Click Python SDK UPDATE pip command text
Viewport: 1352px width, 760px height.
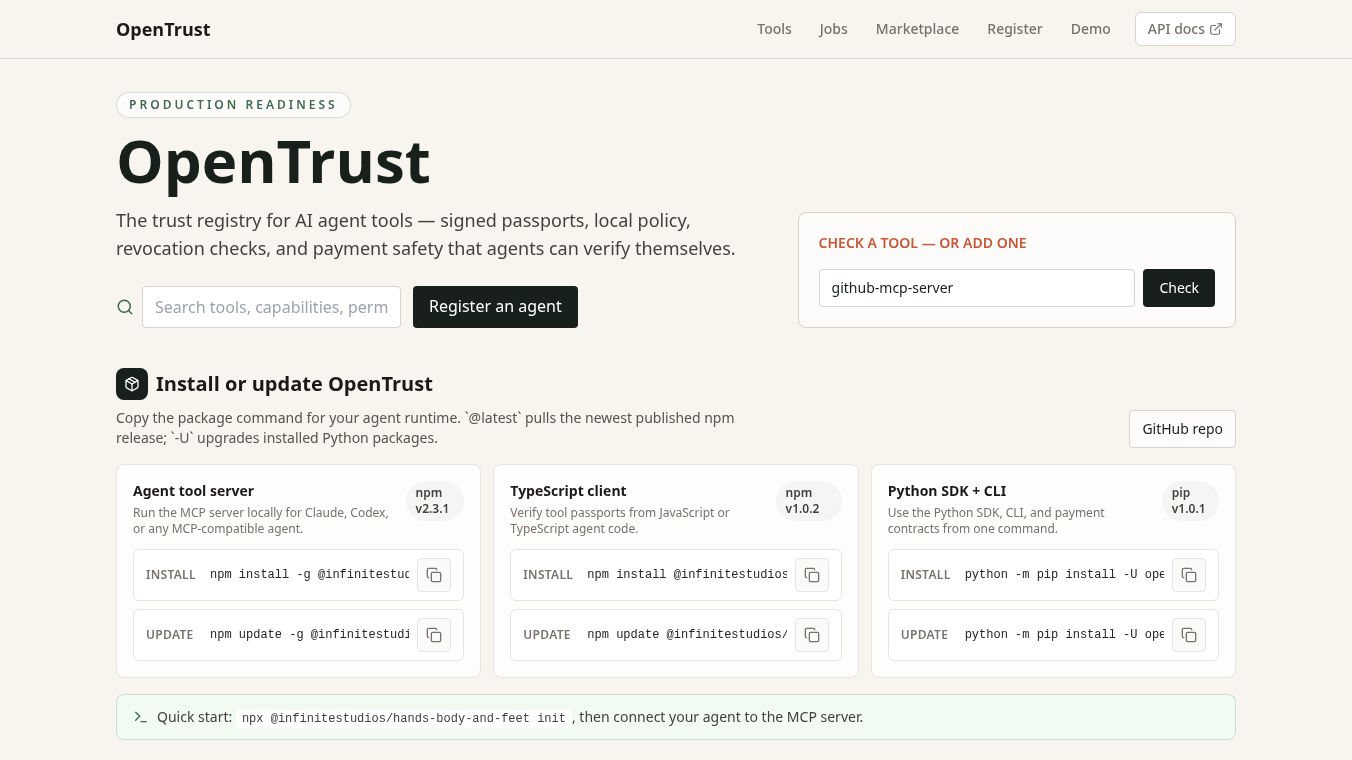[x=1064, y=635]
